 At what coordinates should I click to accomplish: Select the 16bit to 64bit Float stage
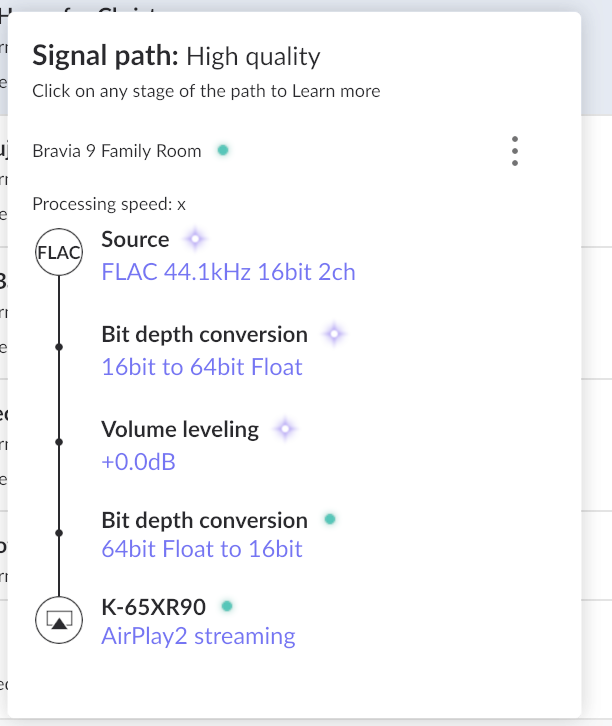(202, 367)
